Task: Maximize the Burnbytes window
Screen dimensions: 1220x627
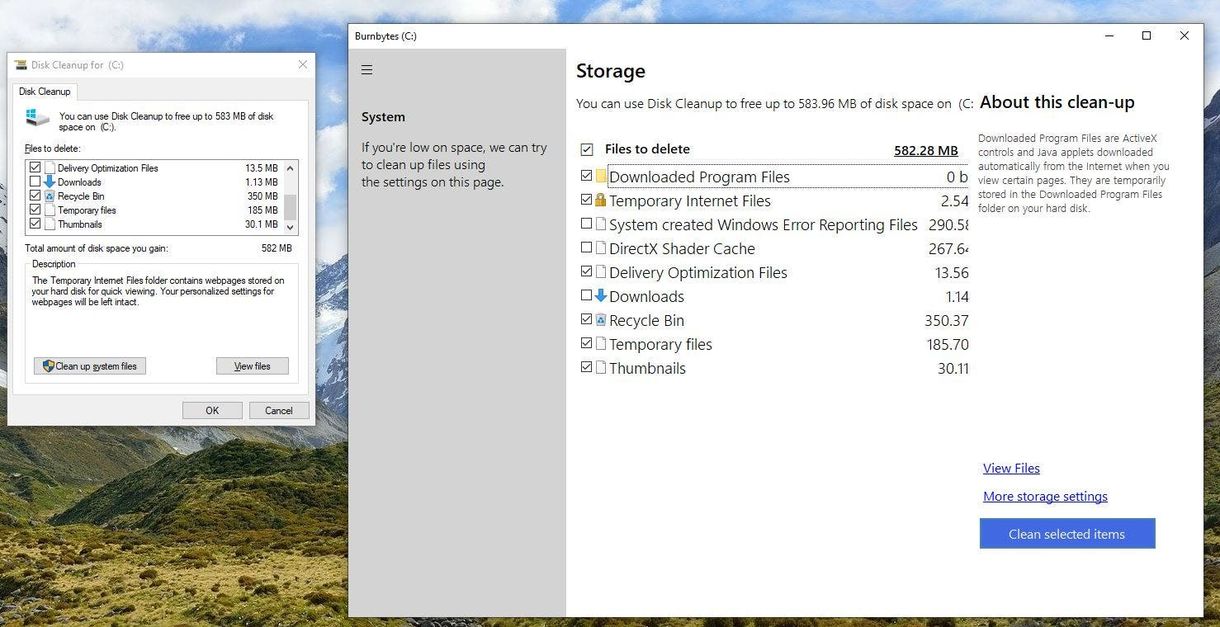Action: 1146,36
